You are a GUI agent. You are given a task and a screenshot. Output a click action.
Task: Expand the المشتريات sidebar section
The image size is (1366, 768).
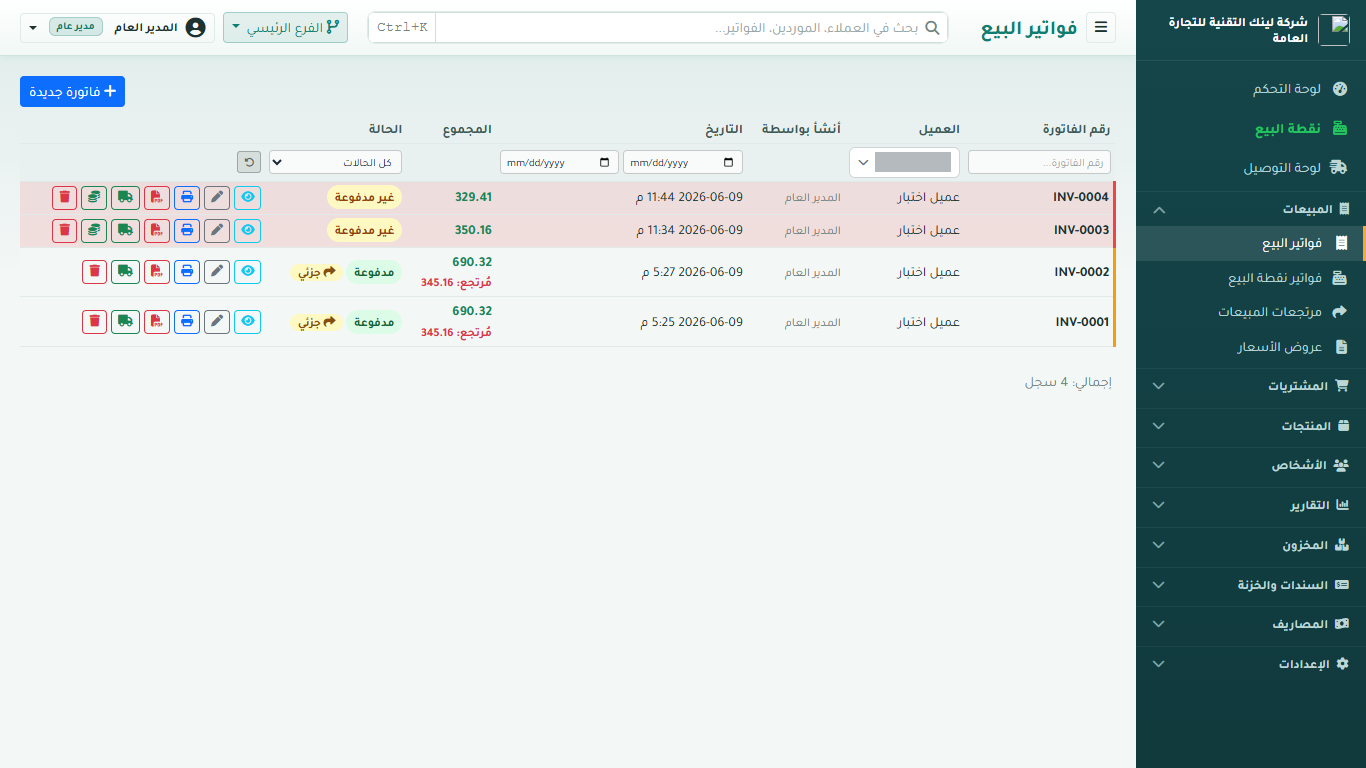[1251, 386]
